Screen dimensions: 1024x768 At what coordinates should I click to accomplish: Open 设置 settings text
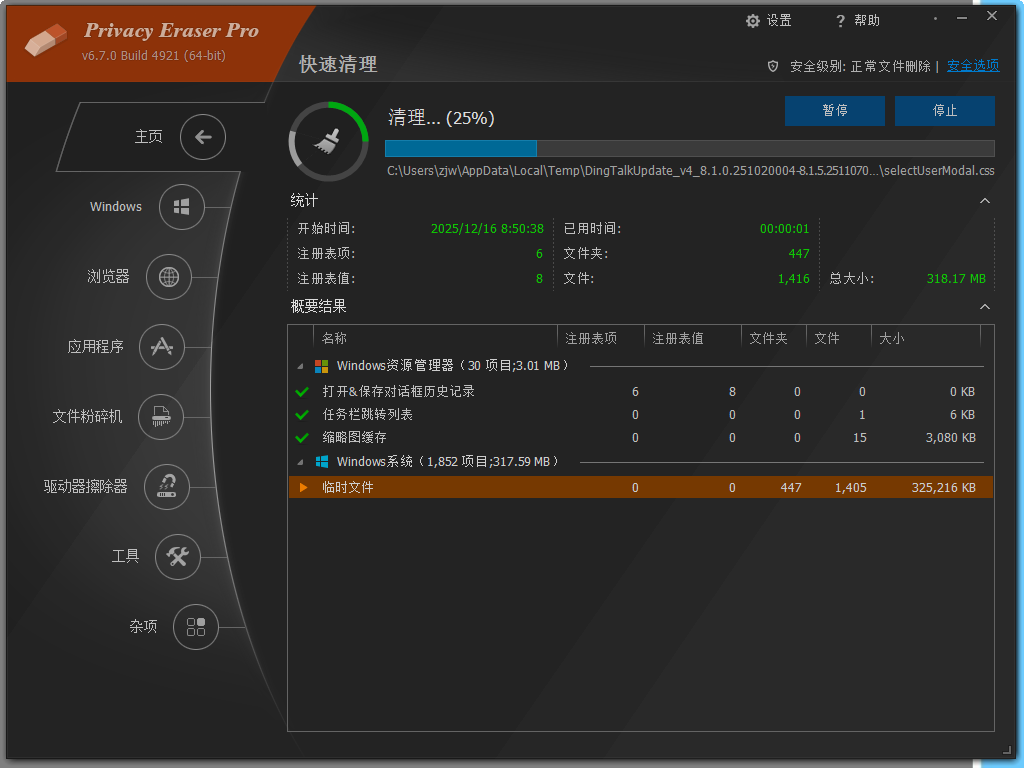[x=779, y=21]
